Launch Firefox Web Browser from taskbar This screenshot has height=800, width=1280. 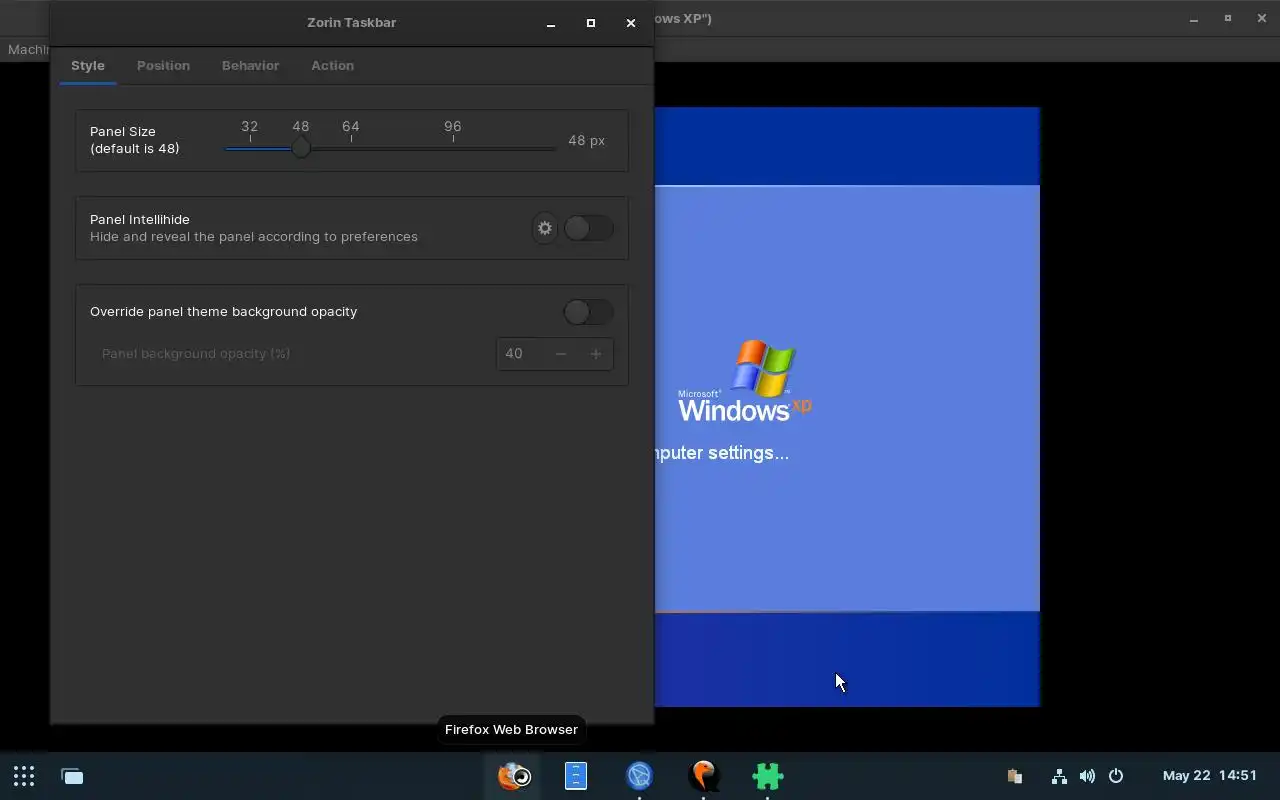pyautogui.click(x=514, y=776)
